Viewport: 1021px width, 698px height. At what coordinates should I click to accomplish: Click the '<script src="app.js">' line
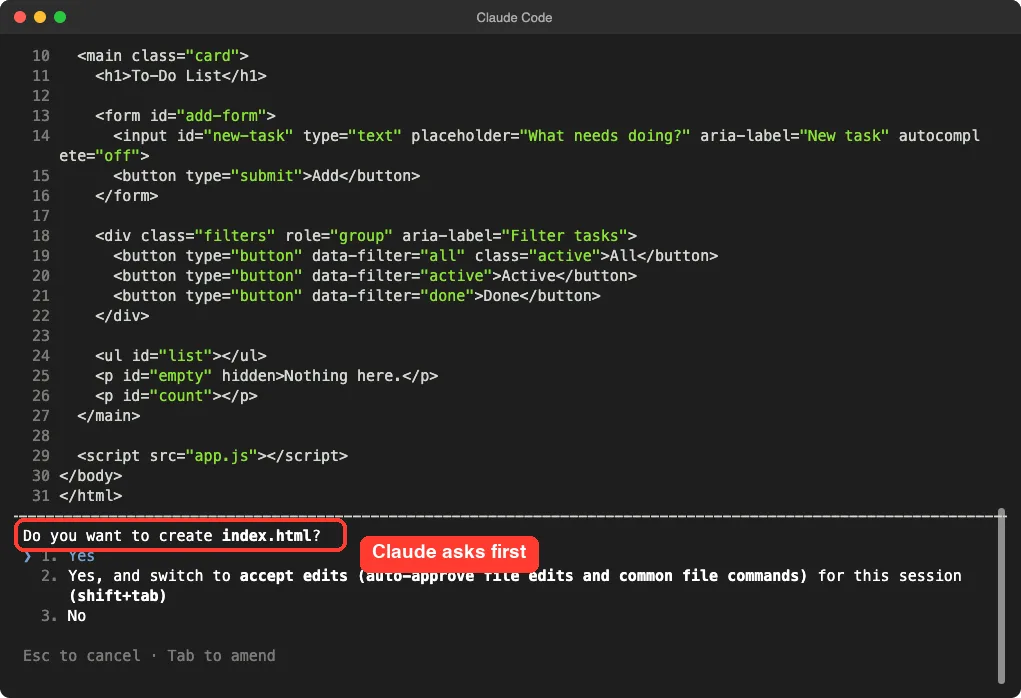pos(212,456)
